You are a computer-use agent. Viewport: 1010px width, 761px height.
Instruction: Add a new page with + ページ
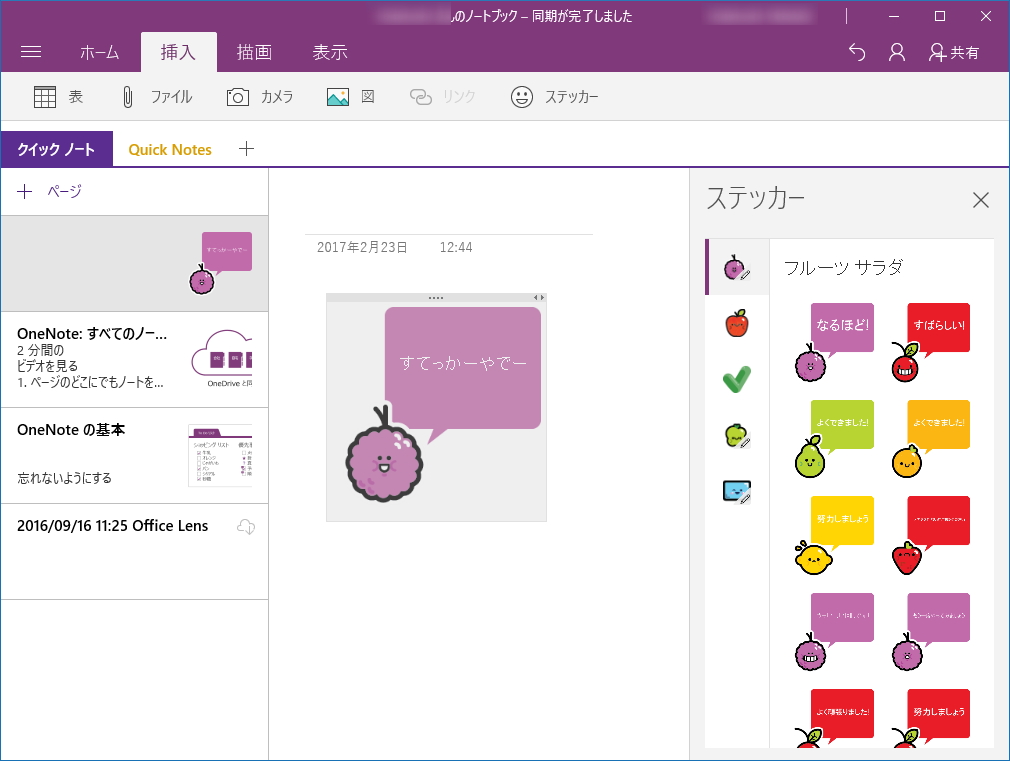pos(50,191)
